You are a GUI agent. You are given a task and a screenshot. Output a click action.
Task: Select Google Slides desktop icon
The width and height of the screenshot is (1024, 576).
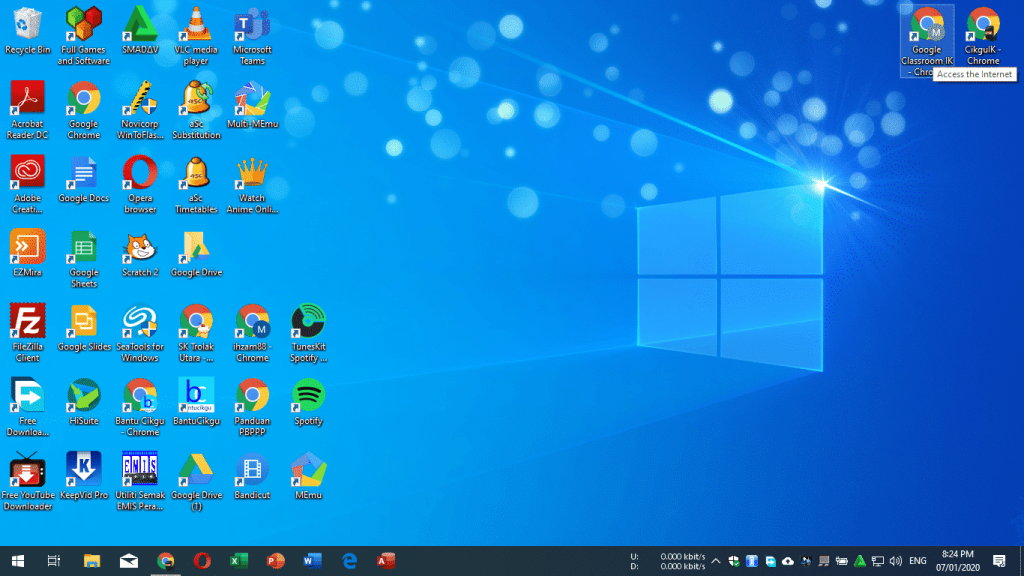pyautogui.click(x=84, y=328)
